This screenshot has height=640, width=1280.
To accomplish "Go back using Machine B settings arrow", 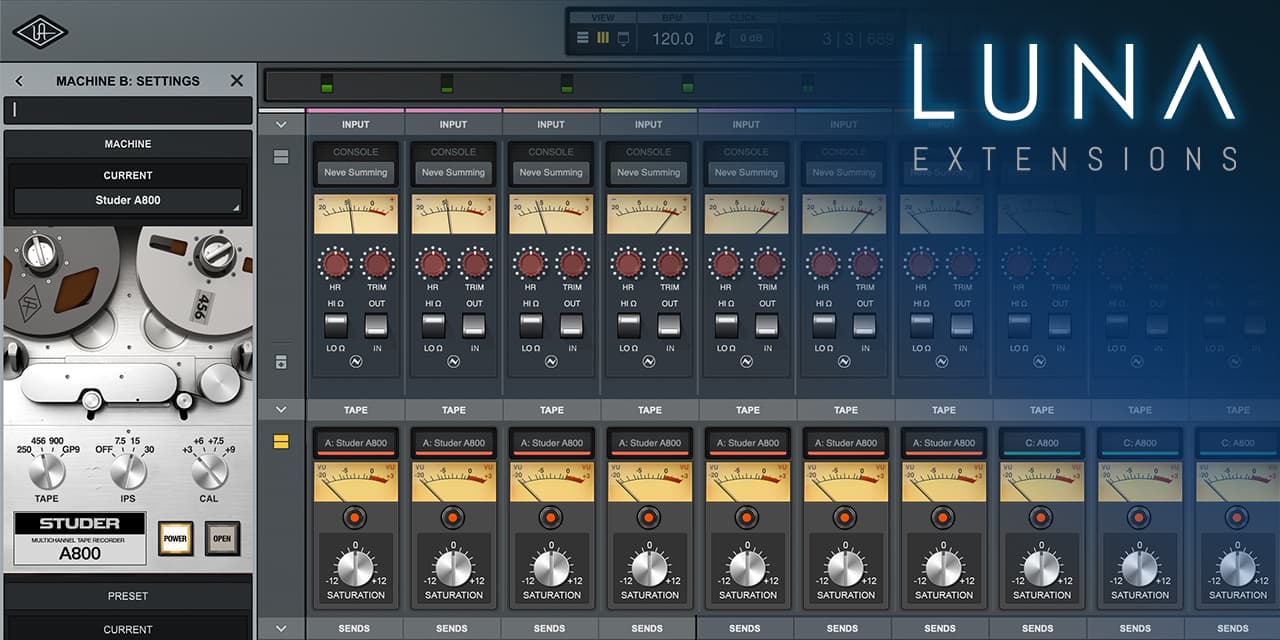I will (x=19, y=81).
